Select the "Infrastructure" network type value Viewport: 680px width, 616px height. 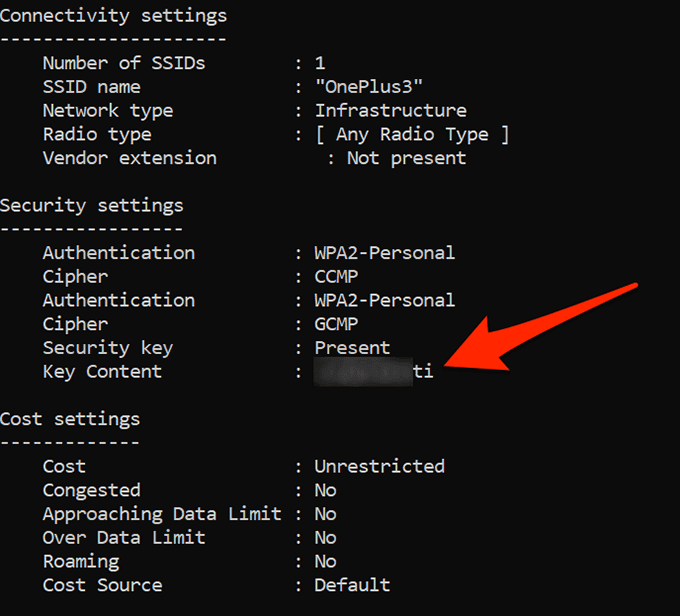[390, 111]
